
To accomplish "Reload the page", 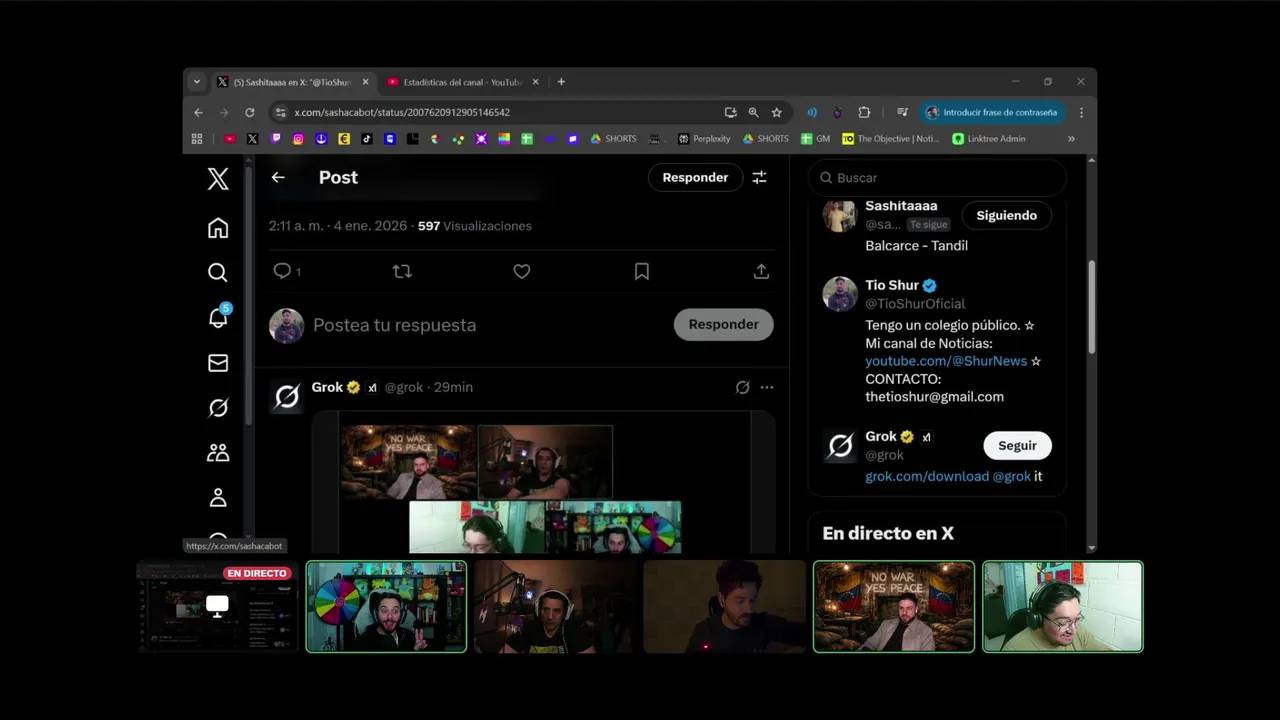I will coord(250,112).
